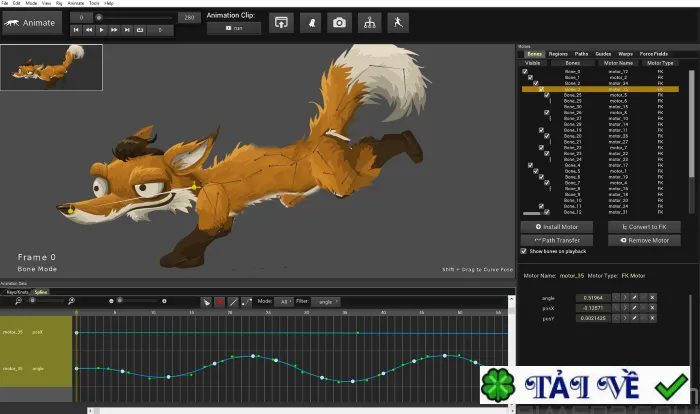
Task: Click the running figure icon
Action: (x=398, y=22)
